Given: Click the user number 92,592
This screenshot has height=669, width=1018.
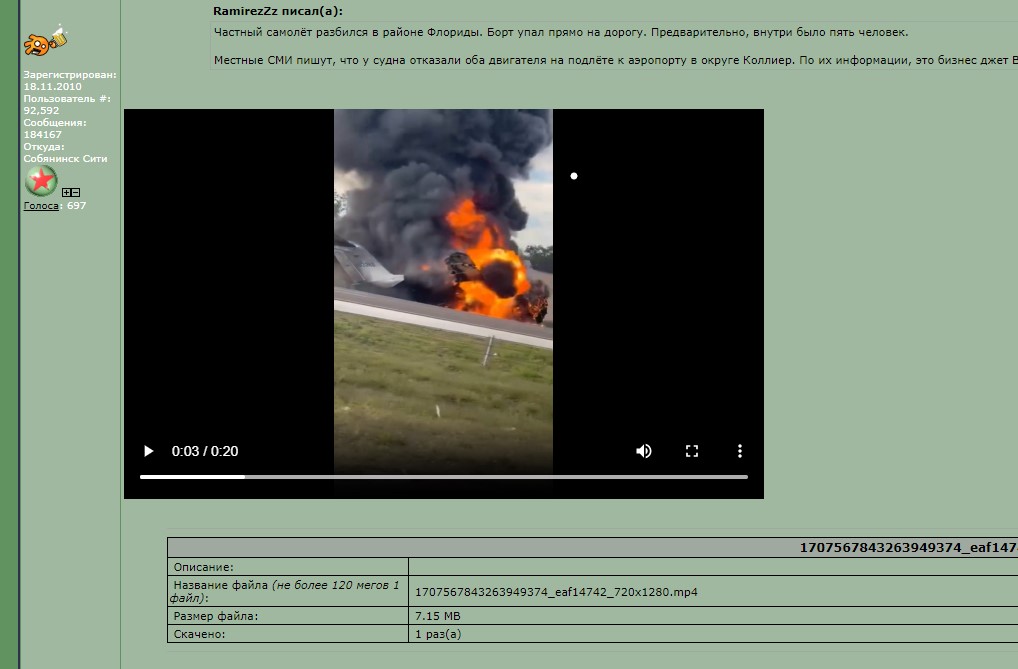Looking at the screenshot, I should (x=42, y=110).
